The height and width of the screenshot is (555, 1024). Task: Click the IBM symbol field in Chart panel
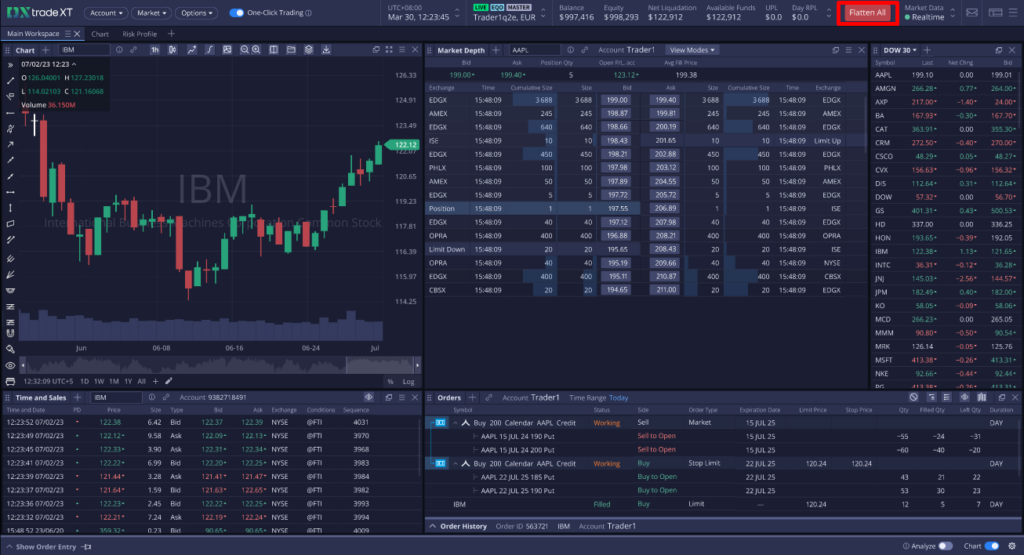[84, 50]
